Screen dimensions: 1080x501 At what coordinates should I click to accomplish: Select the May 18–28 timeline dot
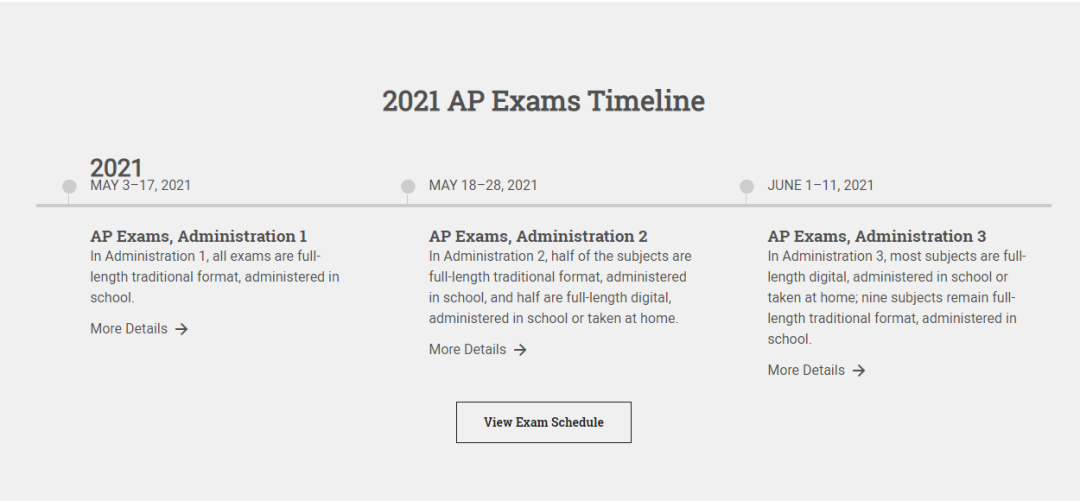pos(408,187)
